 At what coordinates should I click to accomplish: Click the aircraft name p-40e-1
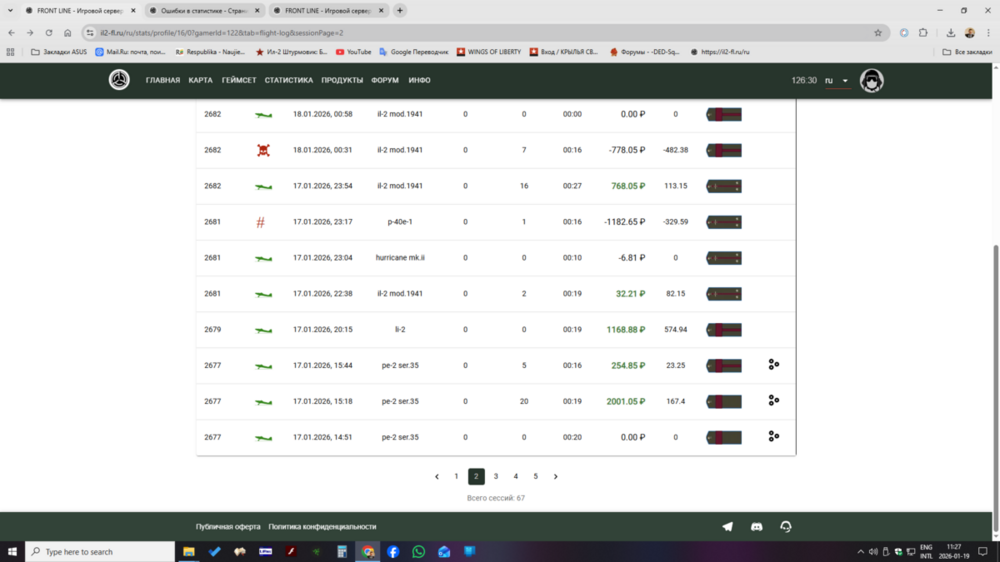[400, 222]
